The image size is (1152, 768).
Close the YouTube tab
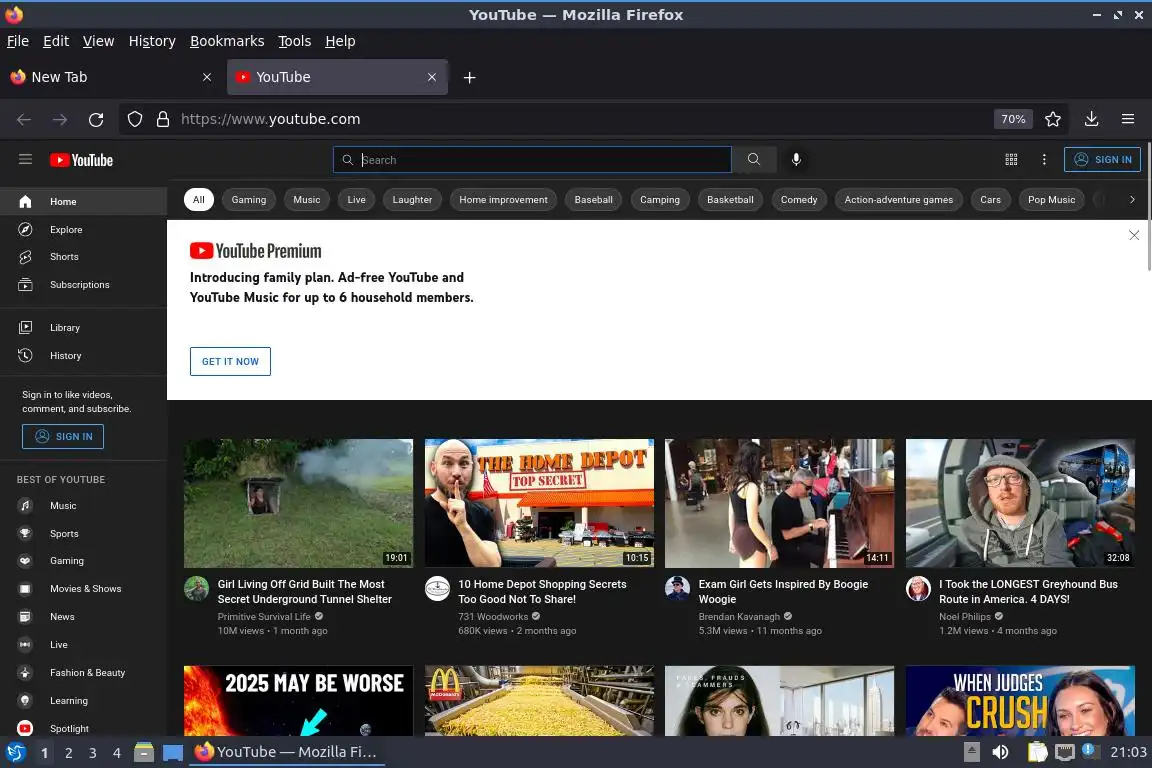pos(432,77)
